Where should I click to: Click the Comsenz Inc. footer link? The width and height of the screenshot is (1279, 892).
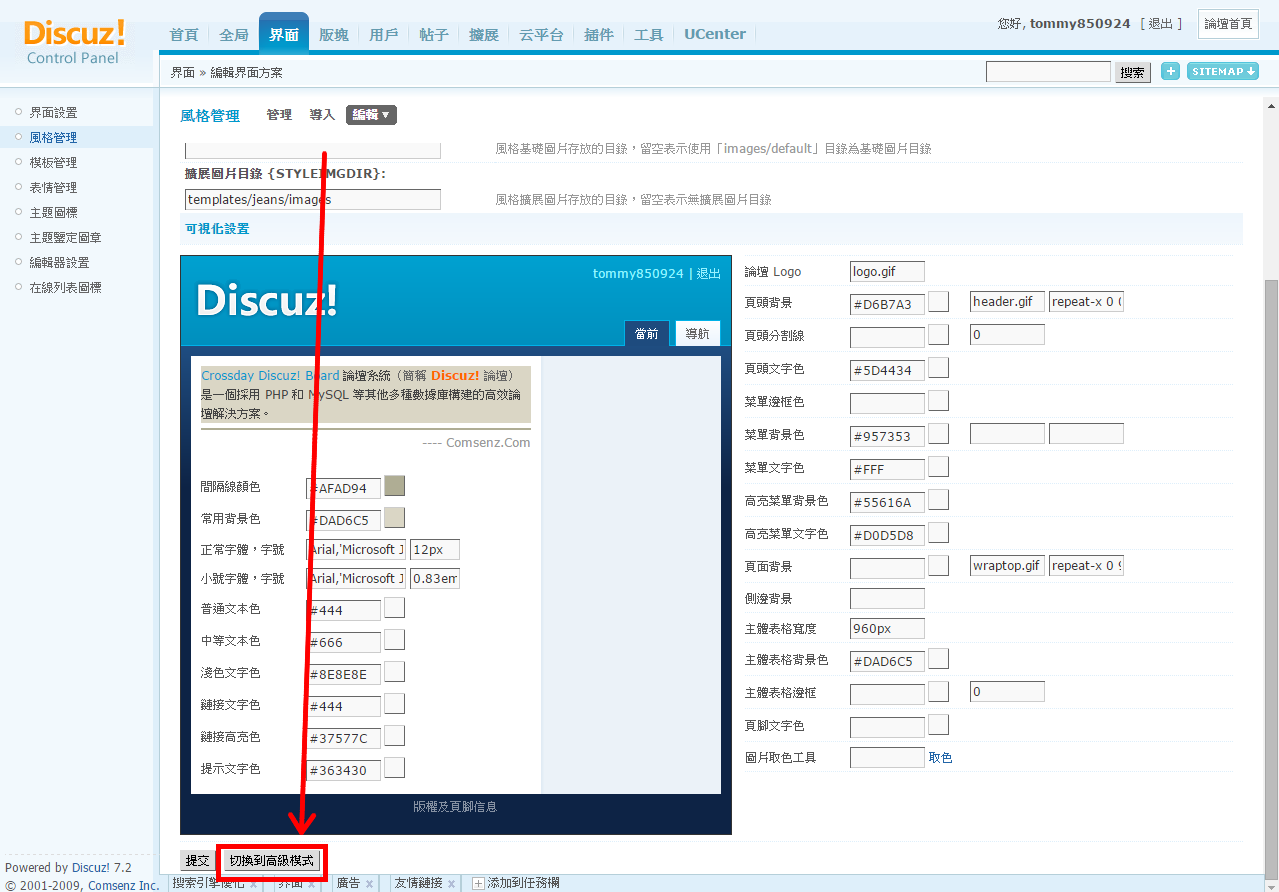pos(124,885)
